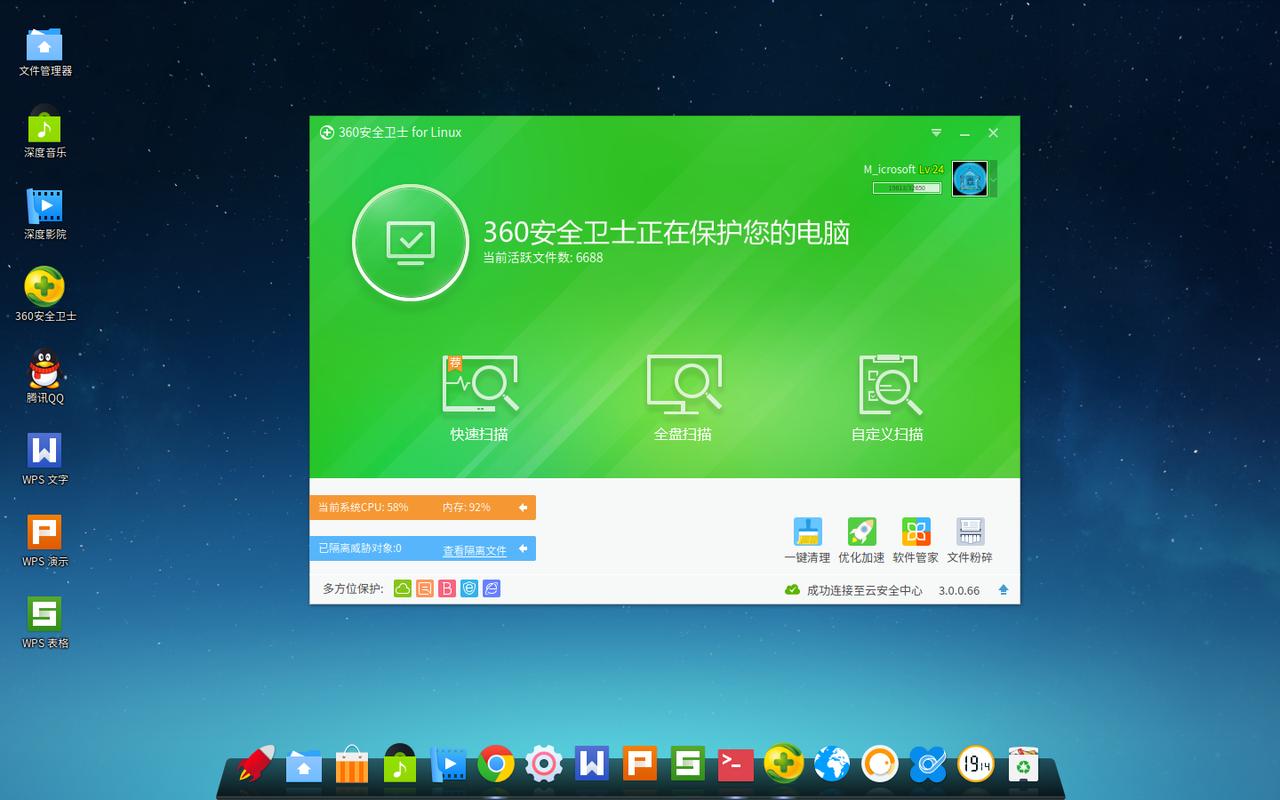Start a 全盘扫描 full disk scan
1280x800 pixels.
click(x=684, y=385)
